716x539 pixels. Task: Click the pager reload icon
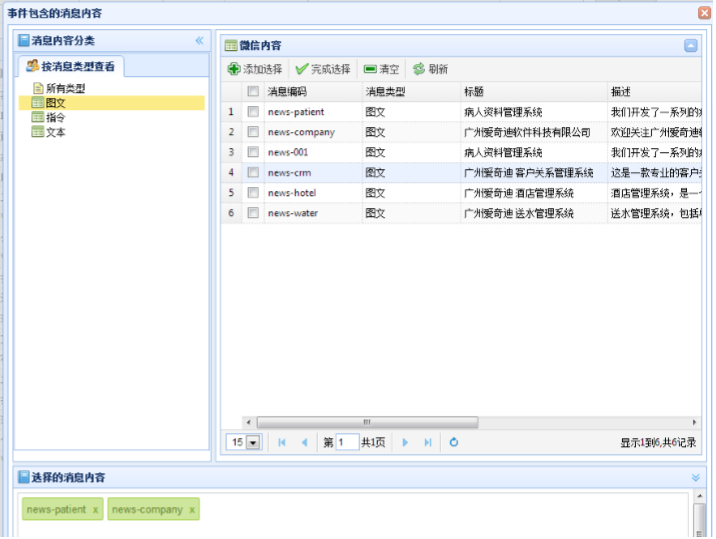[x=453, y=442]
